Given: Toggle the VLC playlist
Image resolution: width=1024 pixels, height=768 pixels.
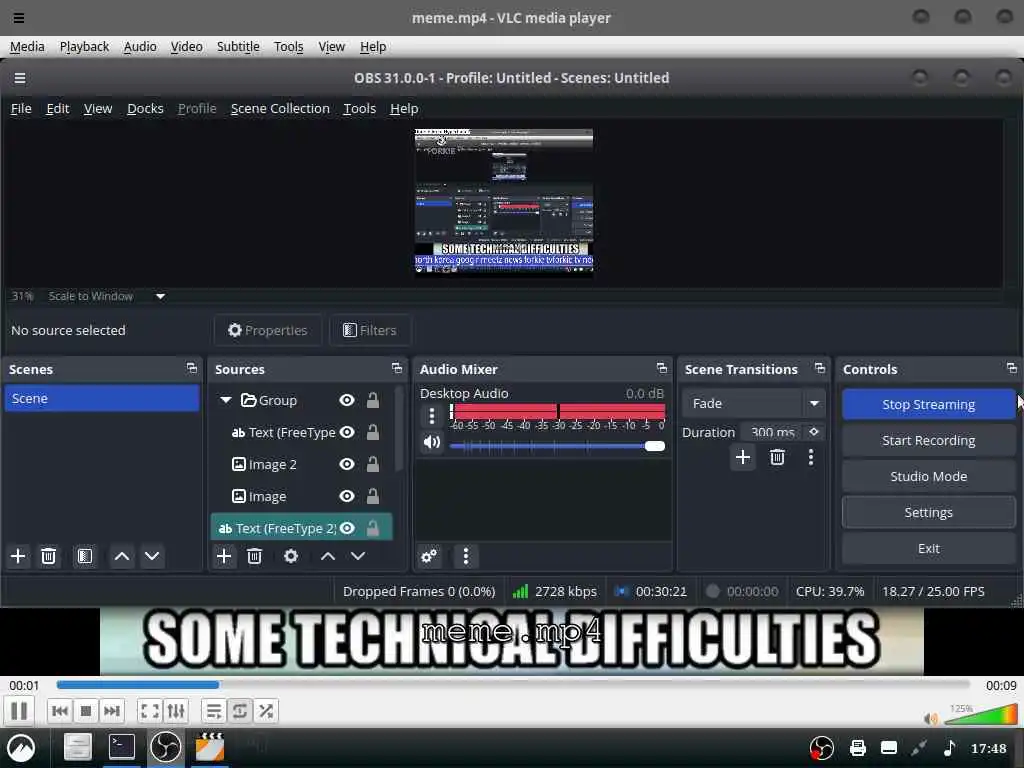Looking at the screenshot, I should [214, 711].
